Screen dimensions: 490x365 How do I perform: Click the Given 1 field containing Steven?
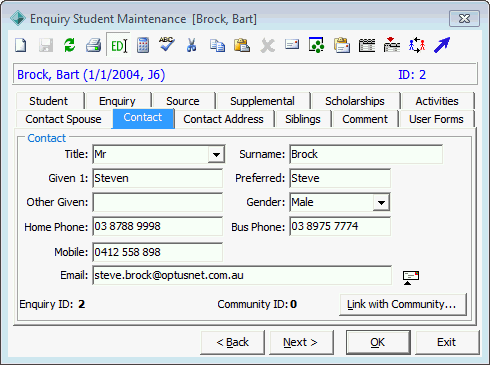point(157,178)
